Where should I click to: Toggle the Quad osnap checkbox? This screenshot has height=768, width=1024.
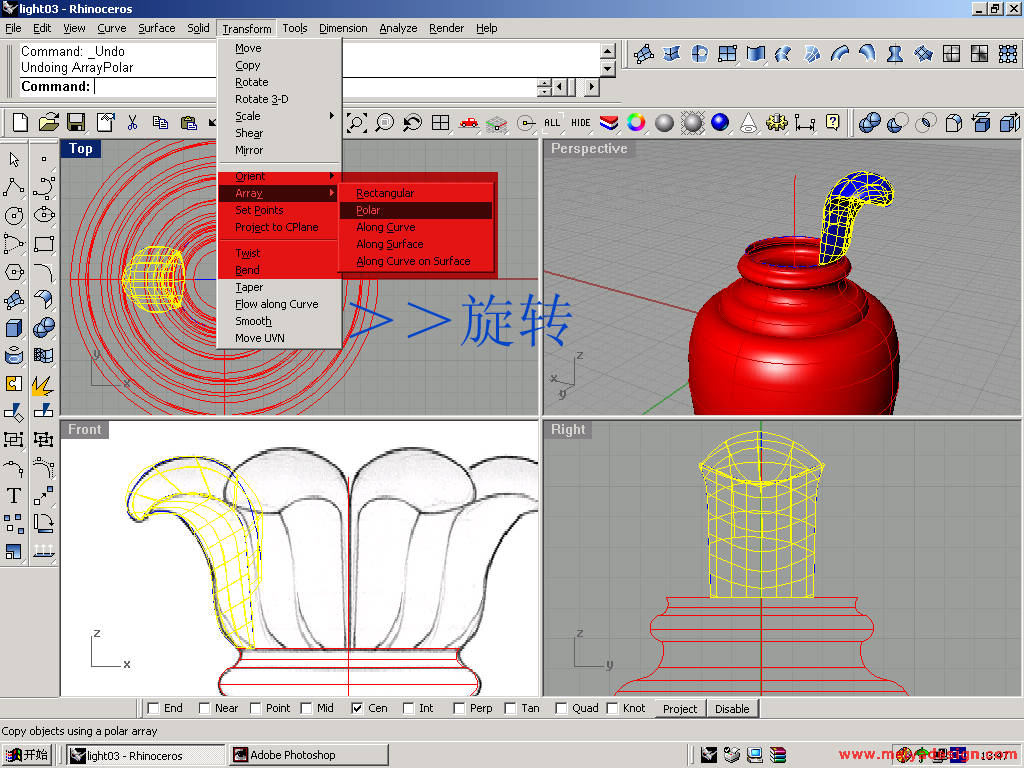[561, 708]
